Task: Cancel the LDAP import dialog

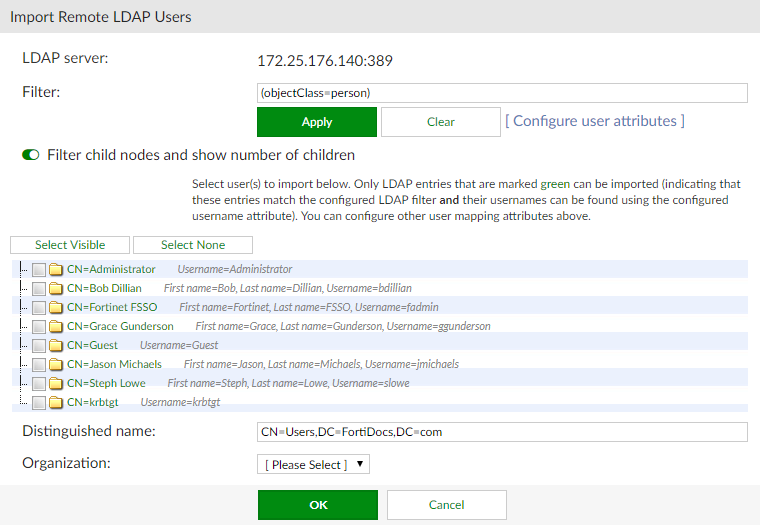Action: point(446,505)
